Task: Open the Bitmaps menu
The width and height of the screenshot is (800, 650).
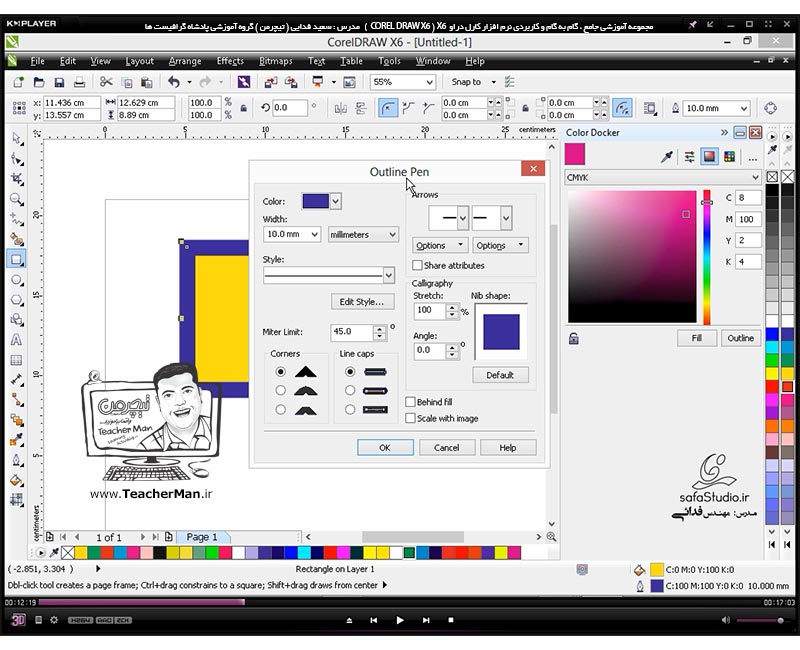Action: point(276,61)
